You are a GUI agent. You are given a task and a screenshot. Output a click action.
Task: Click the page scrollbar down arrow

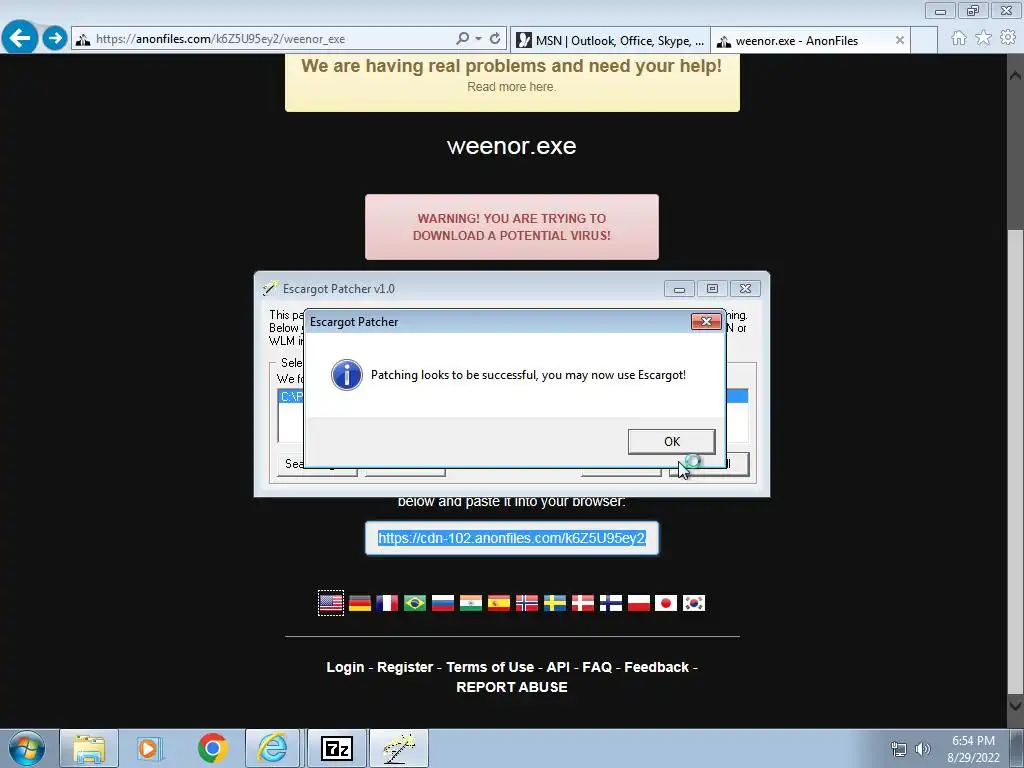coord(1016,706)
